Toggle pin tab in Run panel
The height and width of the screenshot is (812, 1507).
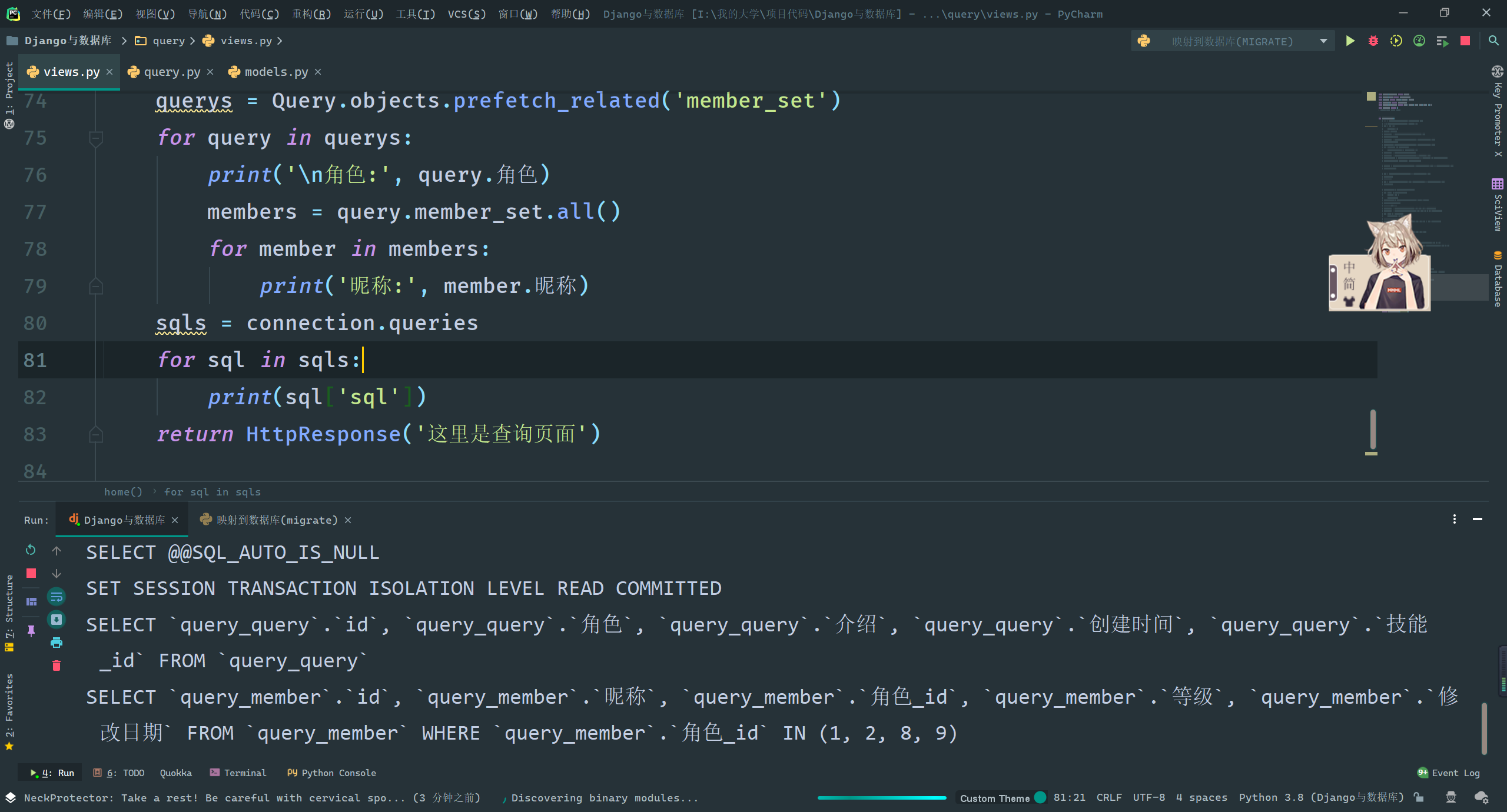click(x=31, y=631)
